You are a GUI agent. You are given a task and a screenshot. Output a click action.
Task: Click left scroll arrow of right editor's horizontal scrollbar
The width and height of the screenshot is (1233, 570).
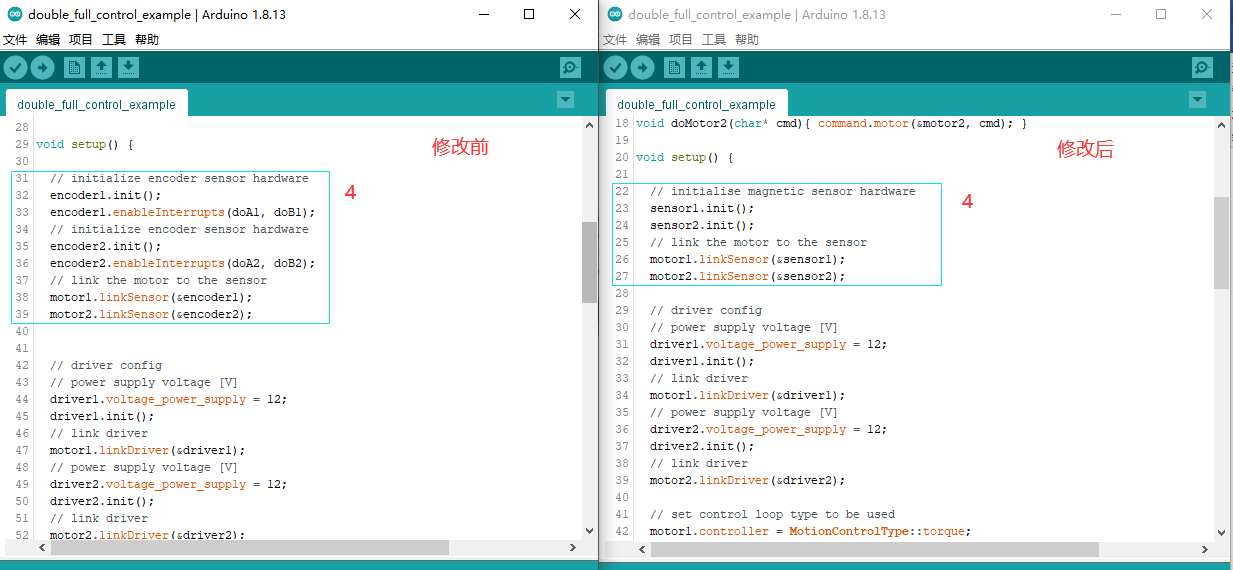pyautogui.click(x=642, y=549)
